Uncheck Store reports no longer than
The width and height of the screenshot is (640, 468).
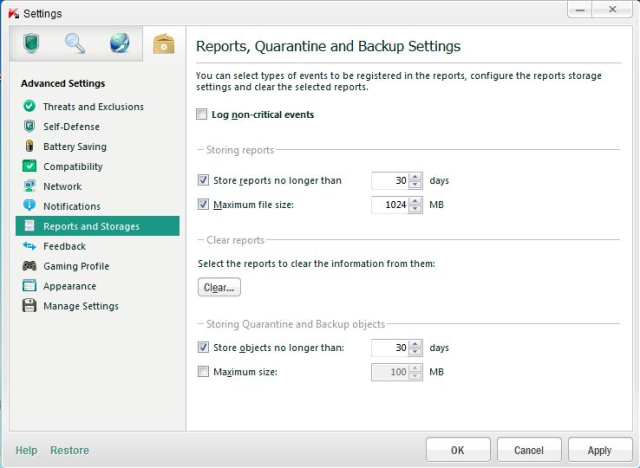pos(203,181)
